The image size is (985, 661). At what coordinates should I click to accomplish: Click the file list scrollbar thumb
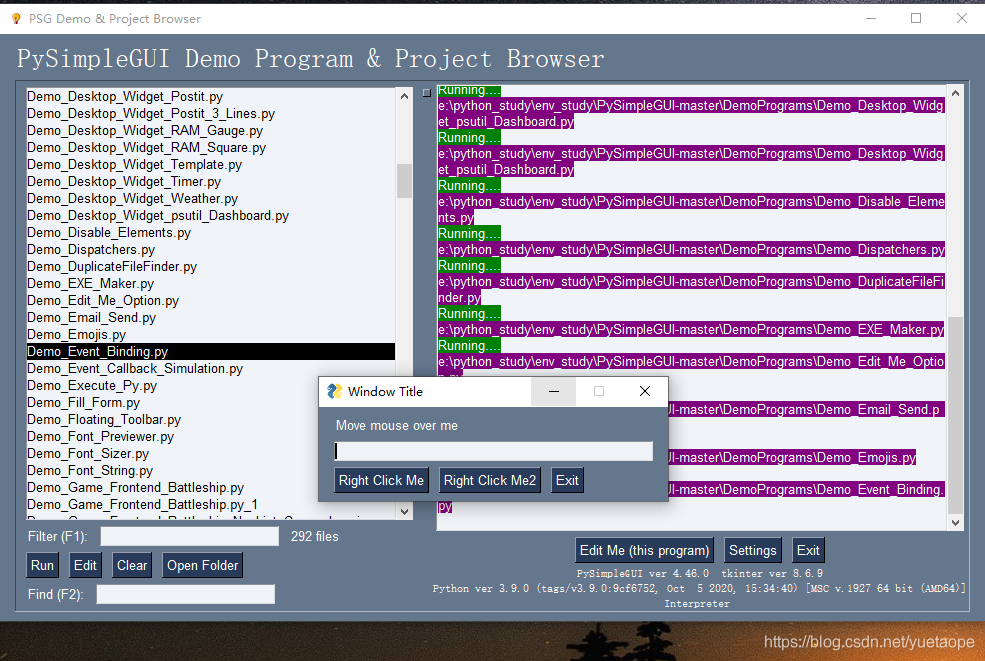405,181
